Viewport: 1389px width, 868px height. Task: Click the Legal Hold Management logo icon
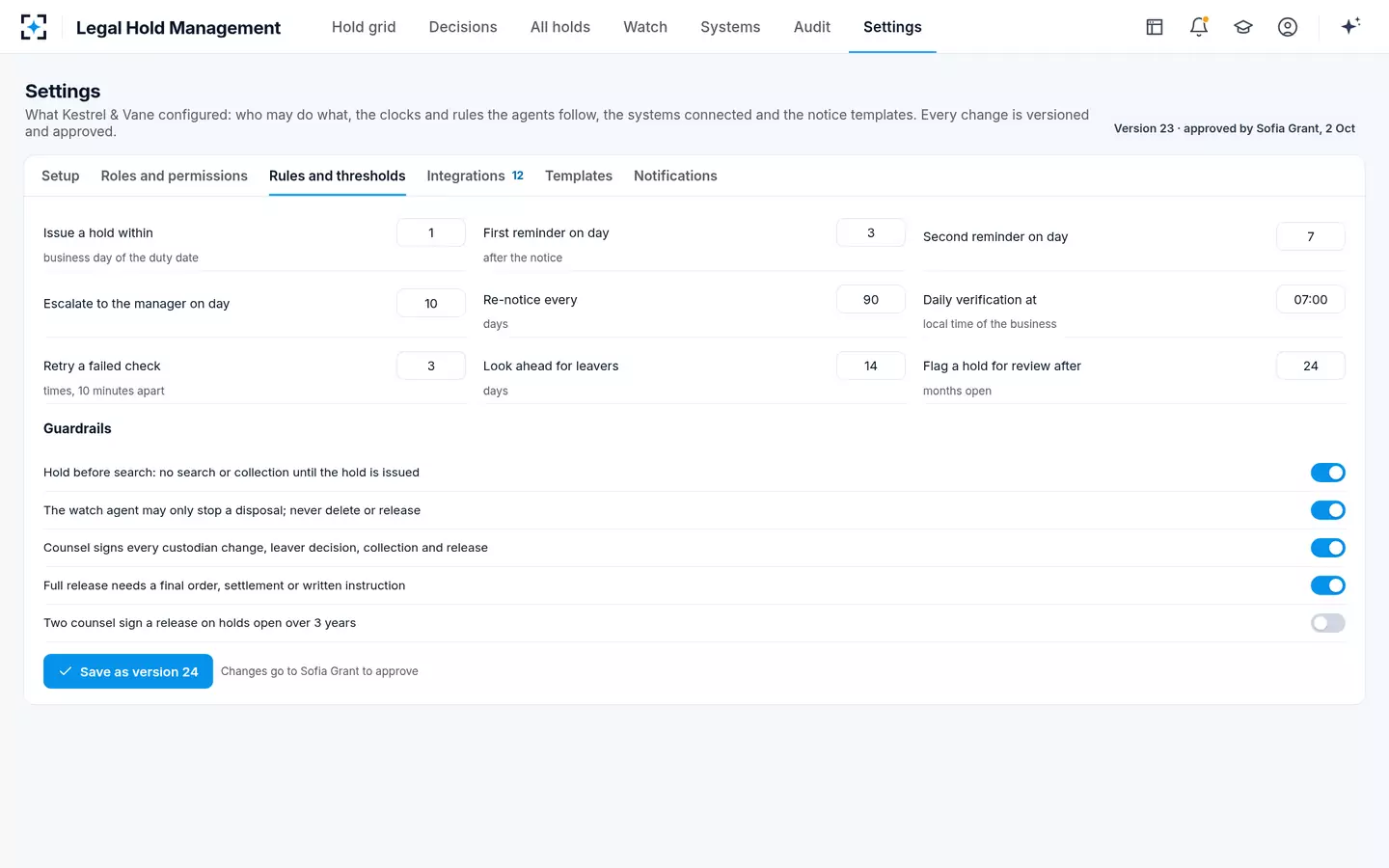[x=34, y=27]
